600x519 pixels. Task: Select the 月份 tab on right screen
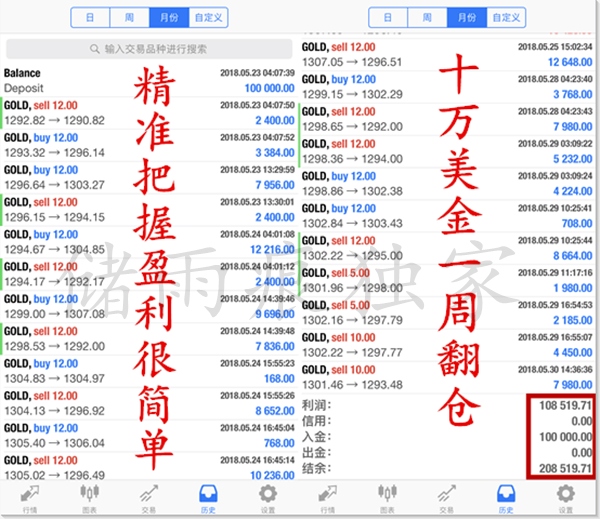coord(467,18)
